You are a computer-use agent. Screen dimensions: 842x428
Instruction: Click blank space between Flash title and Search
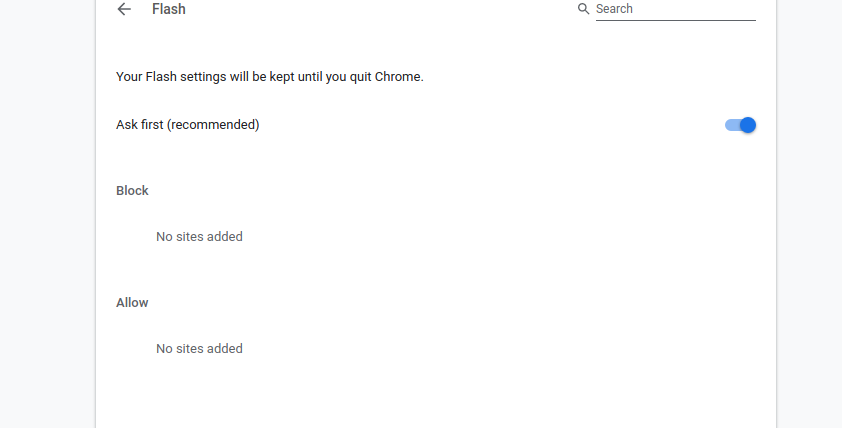point(376,9)
